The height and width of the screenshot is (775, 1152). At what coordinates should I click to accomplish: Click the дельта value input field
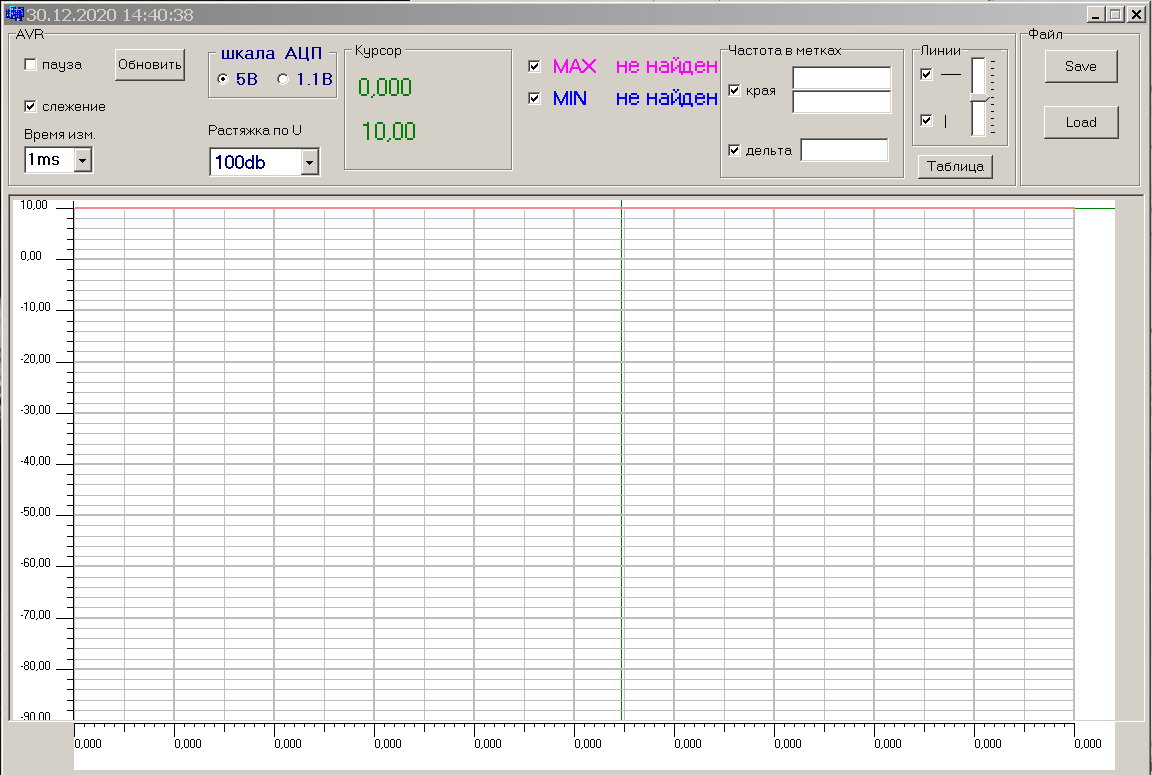[844, 150]
